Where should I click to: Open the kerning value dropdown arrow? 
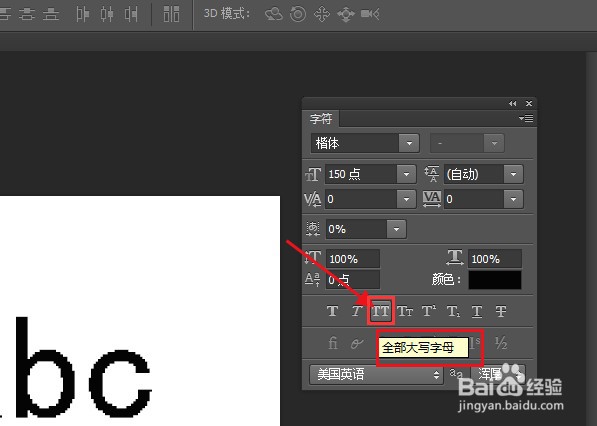click(406, 199)
